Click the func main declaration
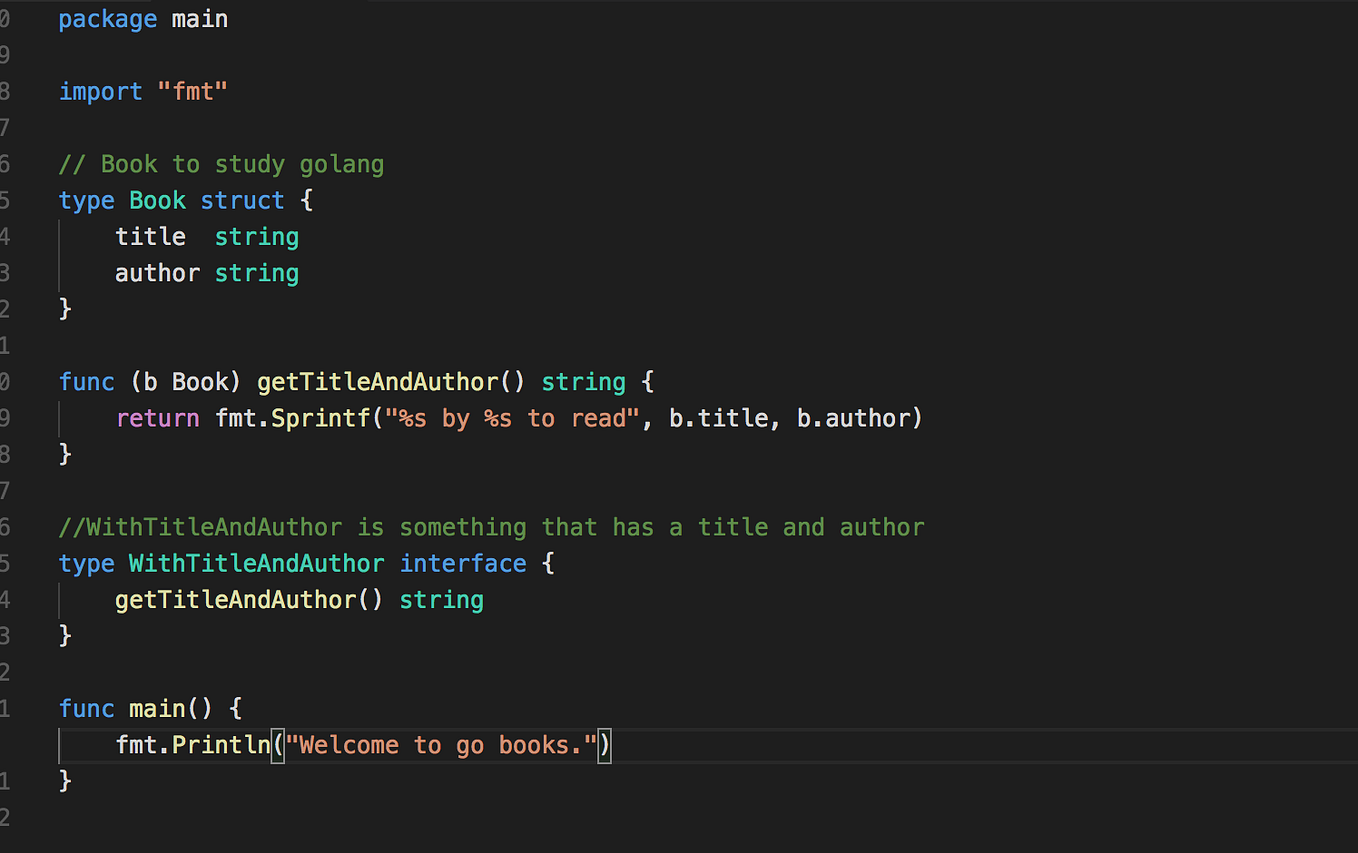The width and height of the screenshot is (1358, 853). coord(135,708)
